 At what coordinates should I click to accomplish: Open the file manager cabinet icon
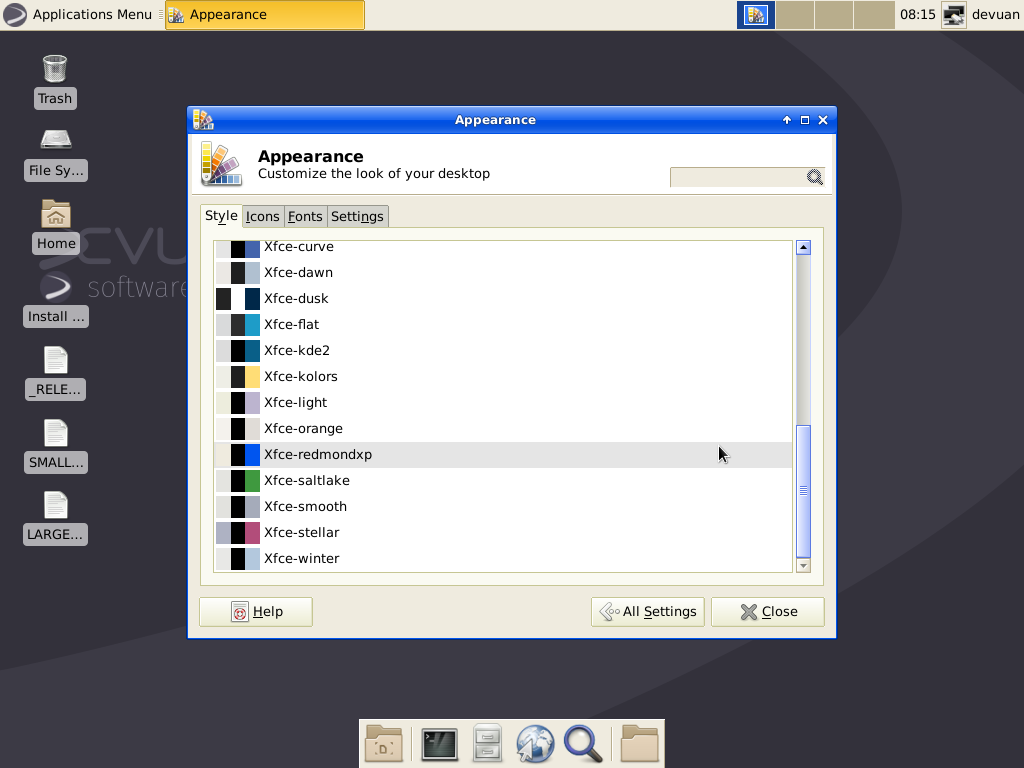pyautogui.click(x=487, y=743)
